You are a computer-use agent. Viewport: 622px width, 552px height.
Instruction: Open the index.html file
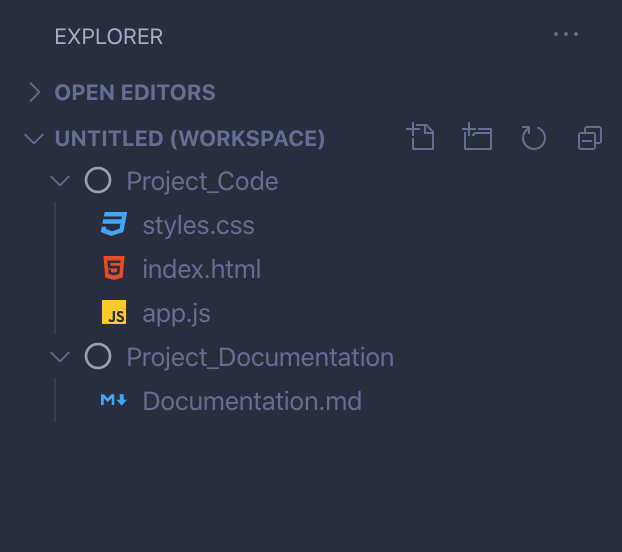click(x=202, y=269)
